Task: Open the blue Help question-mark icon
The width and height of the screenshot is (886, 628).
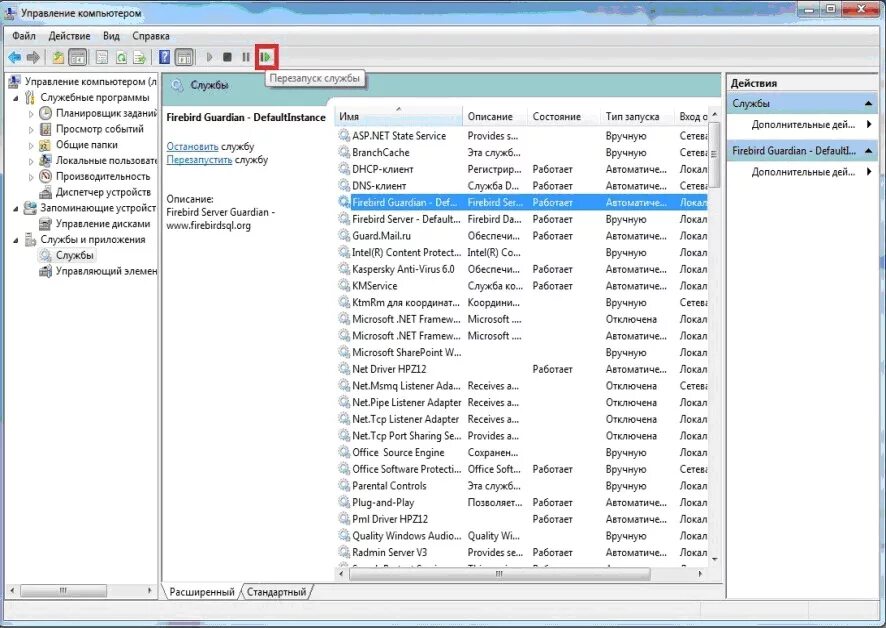Action: [x=164, y=57]
